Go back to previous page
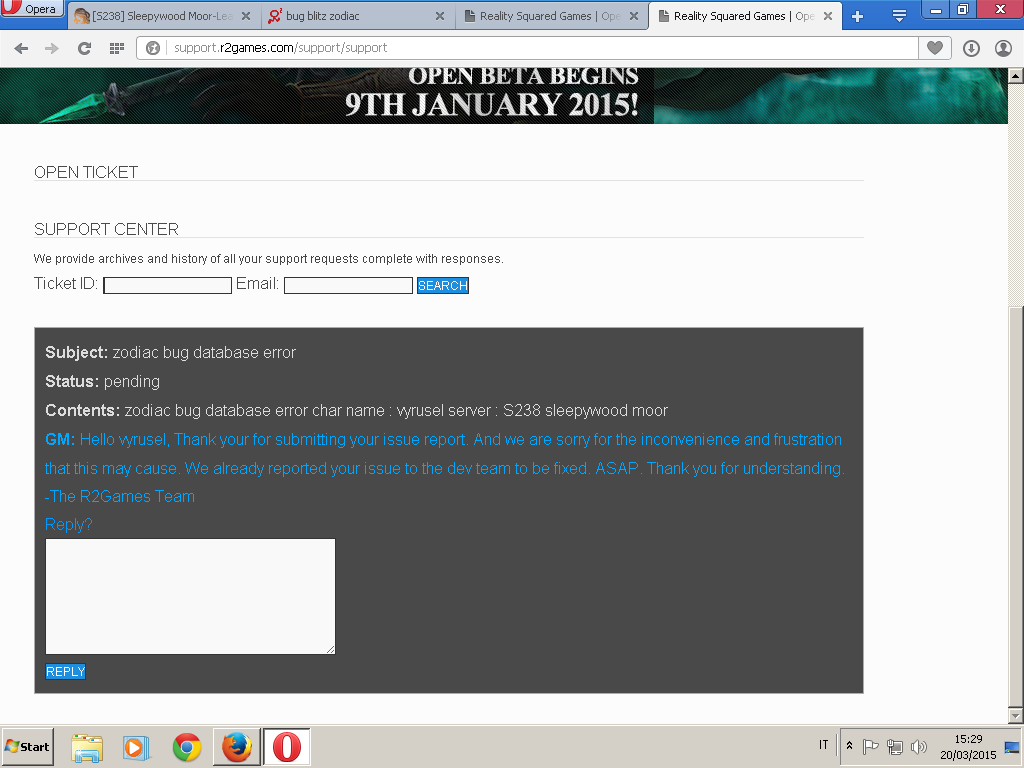Screen dimensions: 1024x768 21,48
